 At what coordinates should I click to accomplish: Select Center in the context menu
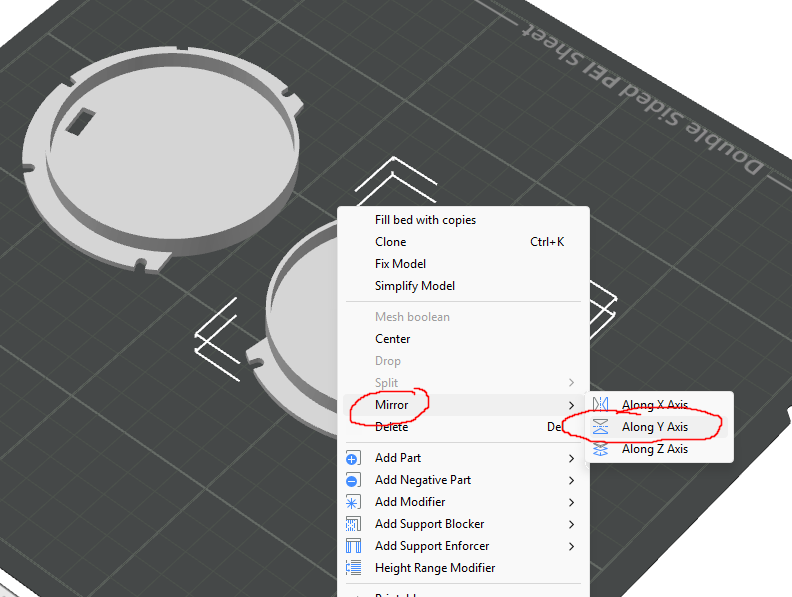point(392,339)
